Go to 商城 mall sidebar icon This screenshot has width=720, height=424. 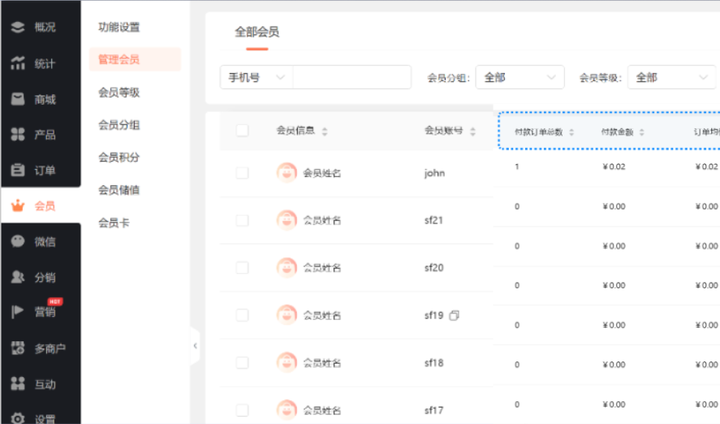click(18, 99)
